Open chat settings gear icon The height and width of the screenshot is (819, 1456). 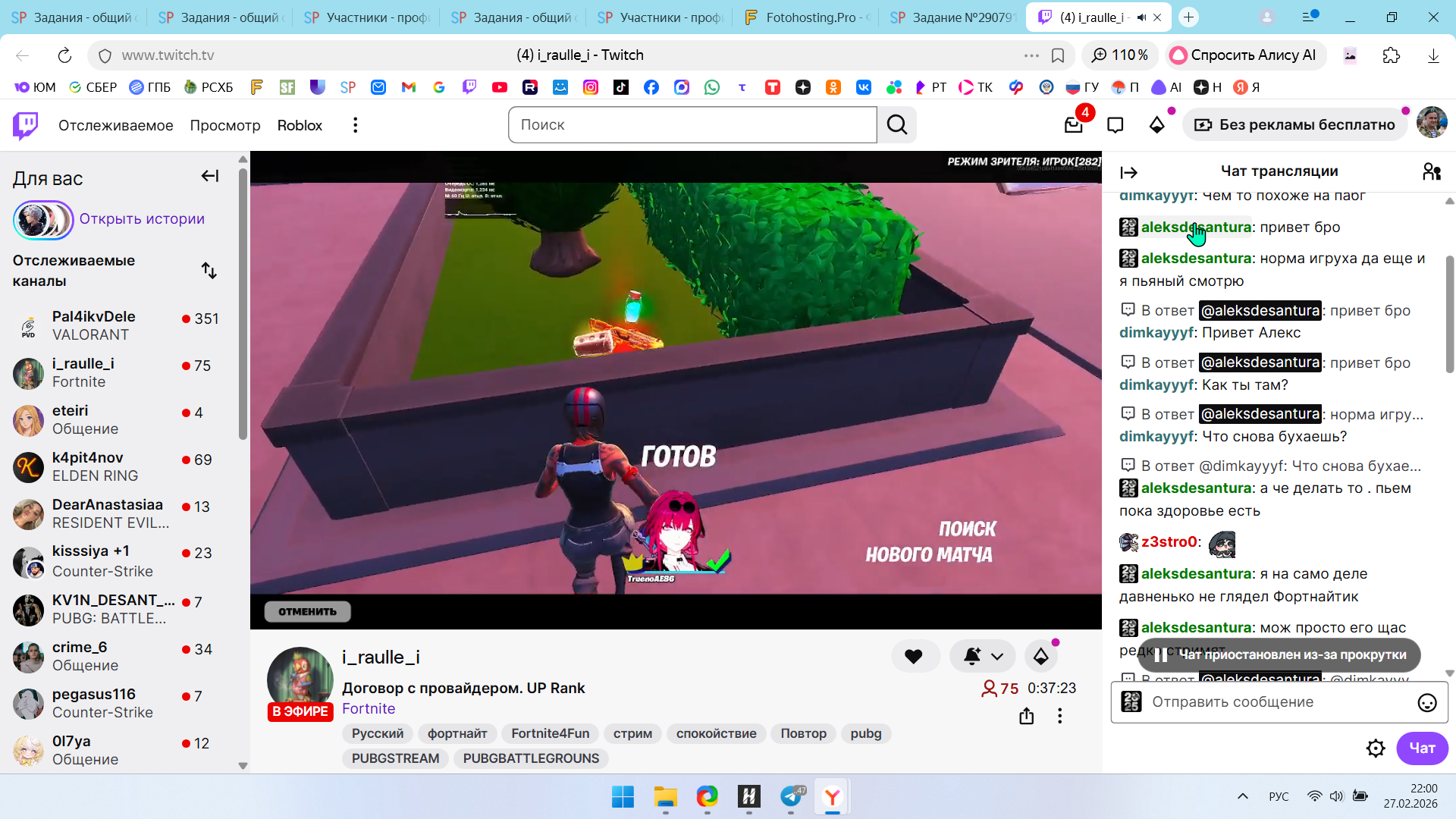[1375, 748]
